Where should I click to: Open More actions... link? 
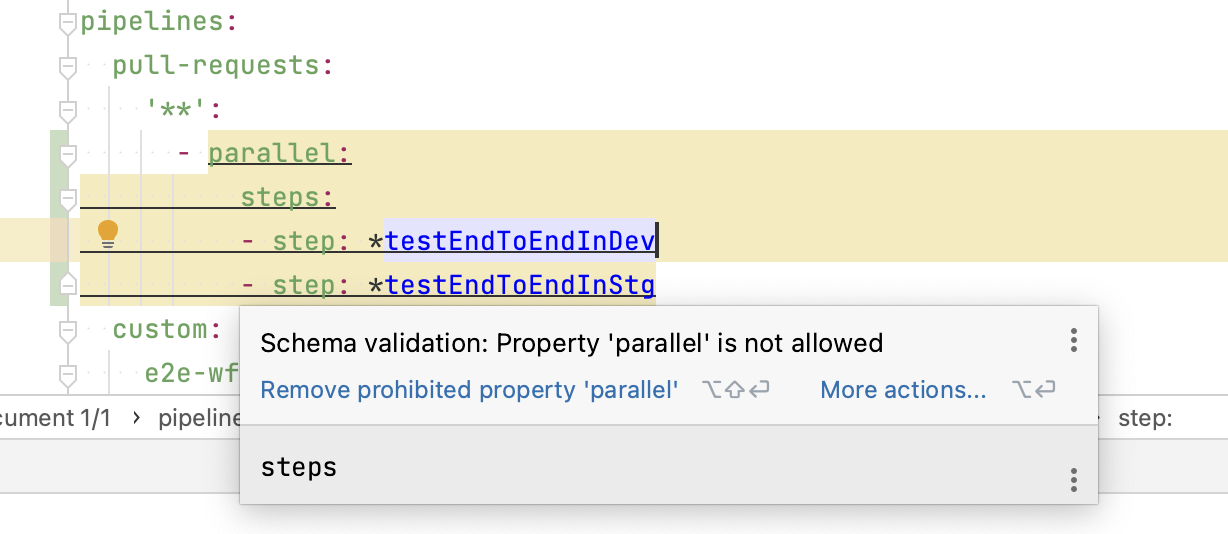coord(903,389)
